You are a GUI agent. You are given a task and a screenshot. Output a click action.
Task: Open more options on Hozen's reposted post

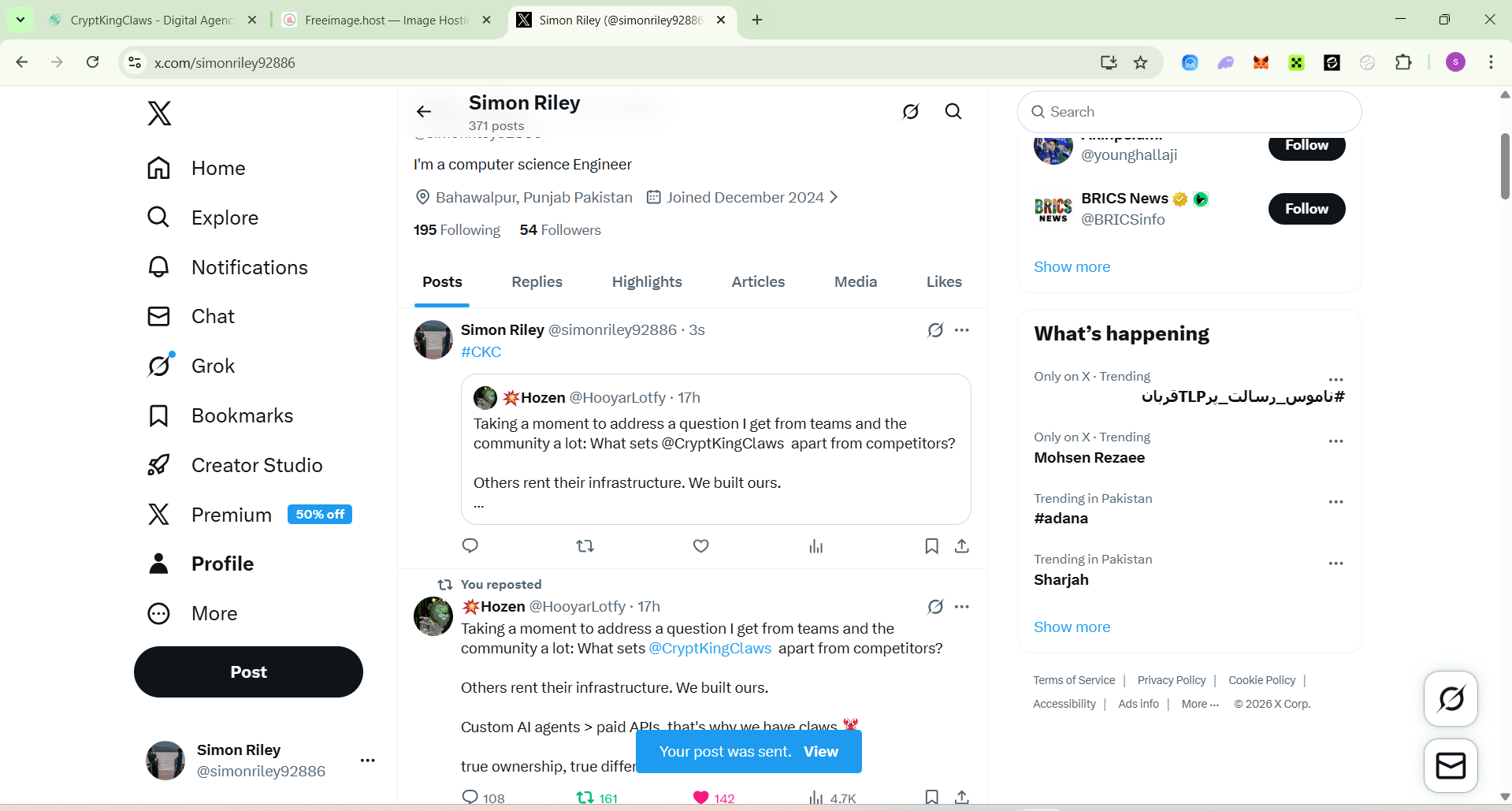pyautogui.click(x=961, y=607)
